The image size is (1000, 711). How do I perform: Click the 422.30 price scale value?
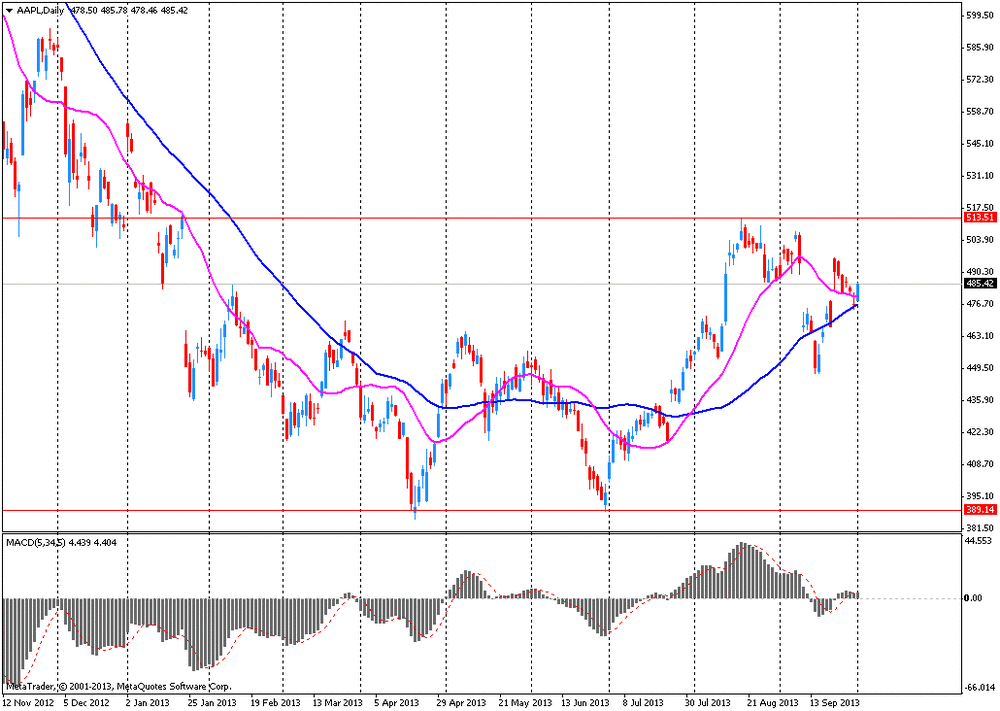(981, 432)
